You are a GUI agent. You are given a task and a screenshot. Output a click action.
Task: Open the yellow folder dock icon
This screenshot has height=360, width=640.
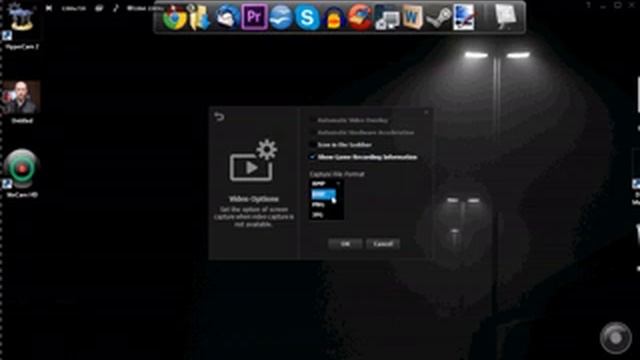click(200, 18)
